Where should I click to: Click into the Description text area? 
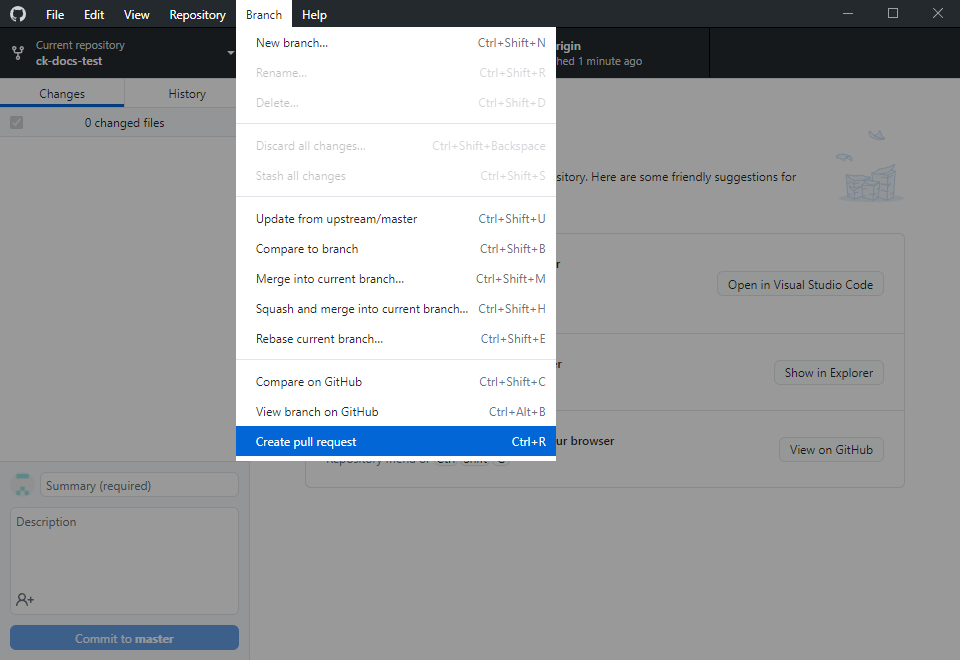[x=124, y=550]
